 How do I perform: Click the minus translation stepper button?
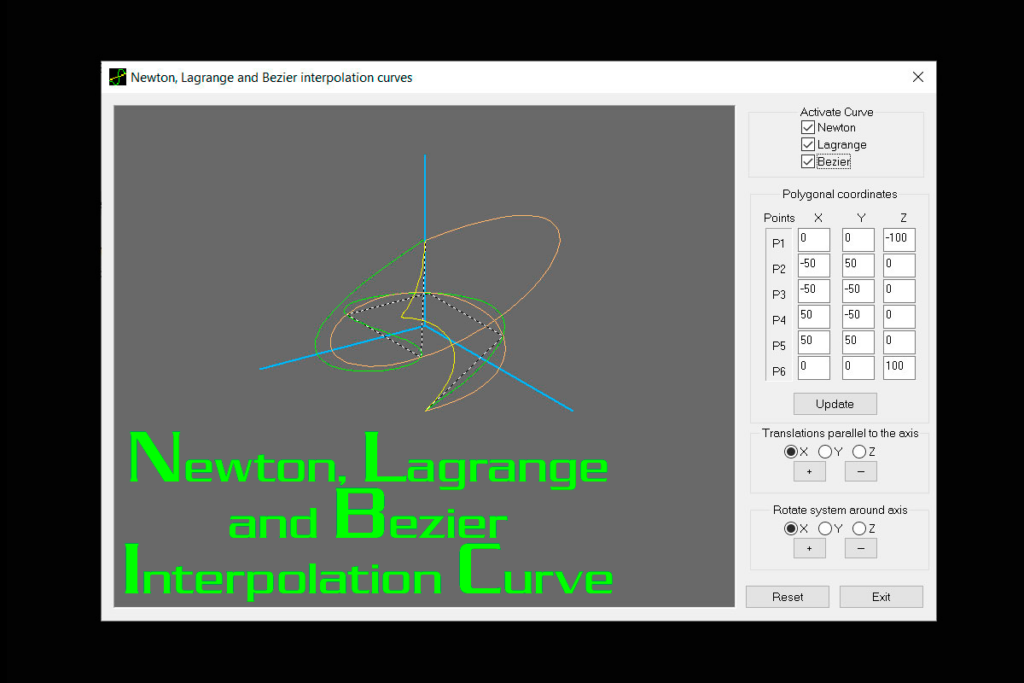click(860, 471)
